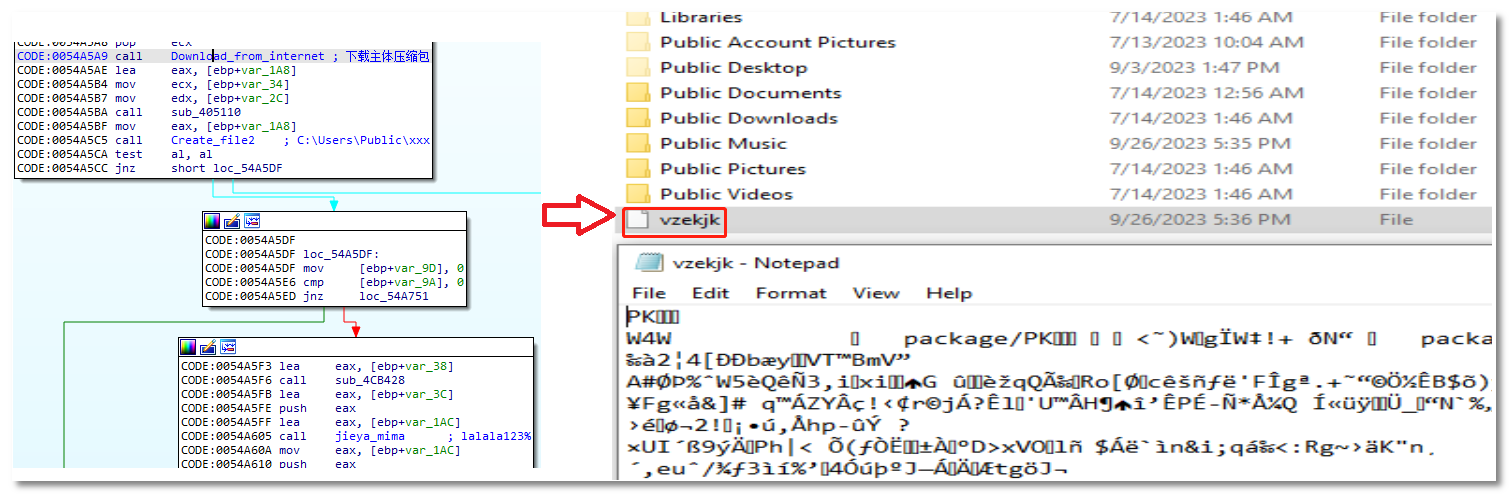Open the View menu in Notepad
The height and width of the screenshot is (494, 1509).
pyautogui.click(x=875, y=293)
